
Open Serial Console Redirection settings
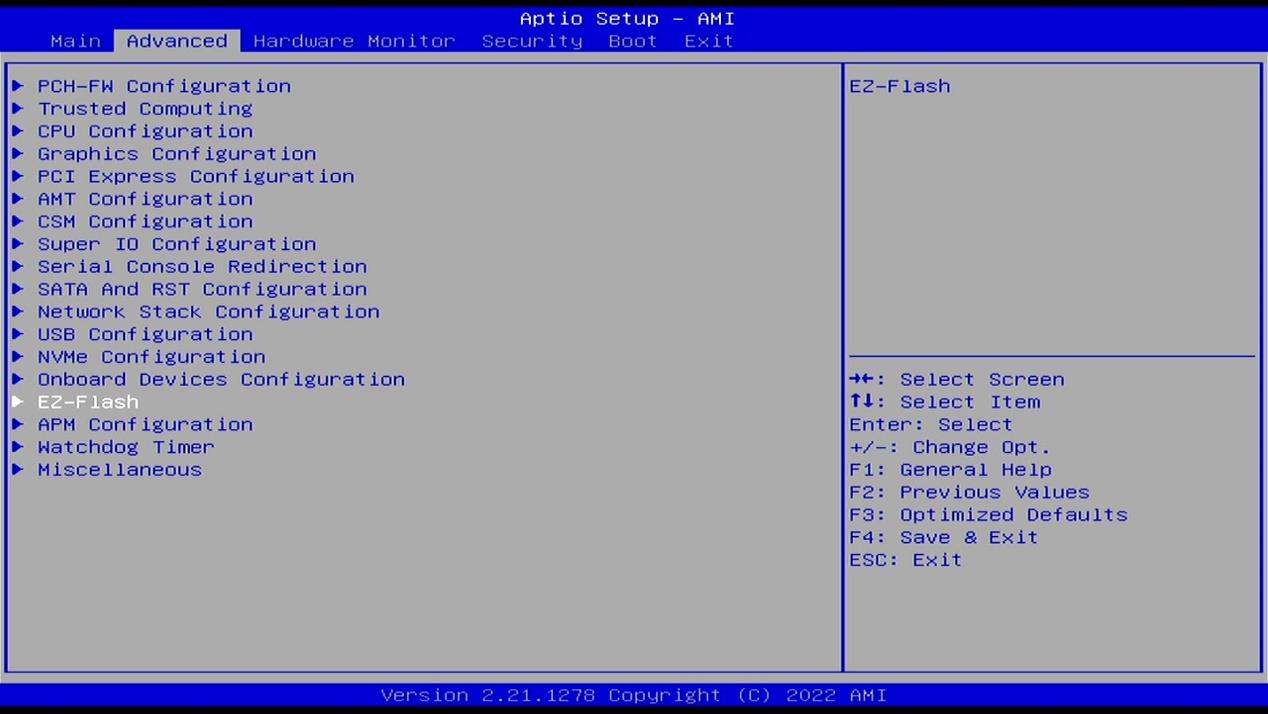(202, 267)
